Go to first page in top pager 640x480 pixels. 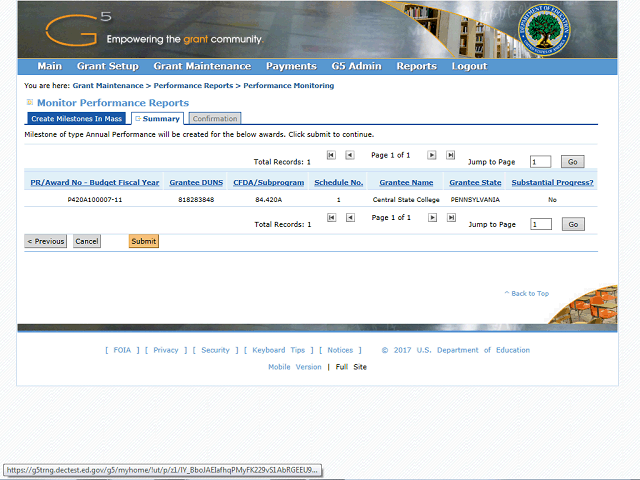pos(331,155)
